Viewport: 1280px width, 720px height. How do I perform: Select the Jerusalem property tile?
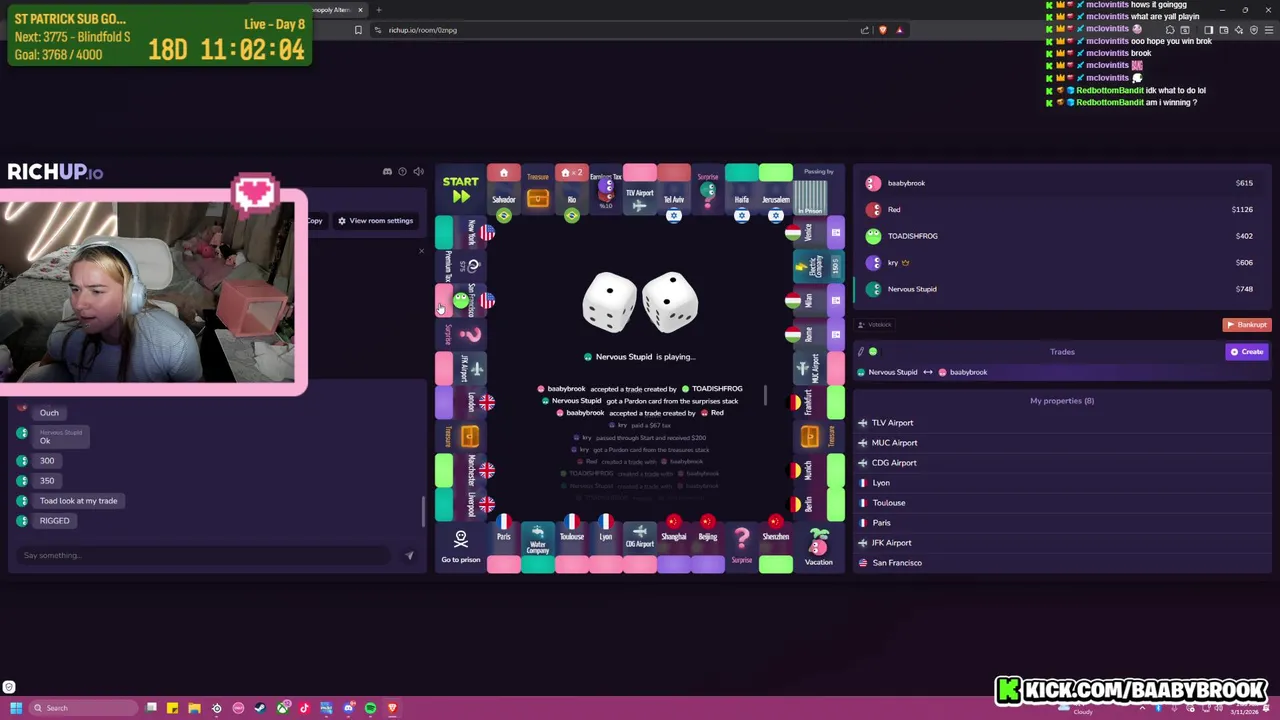pos(776,191)
